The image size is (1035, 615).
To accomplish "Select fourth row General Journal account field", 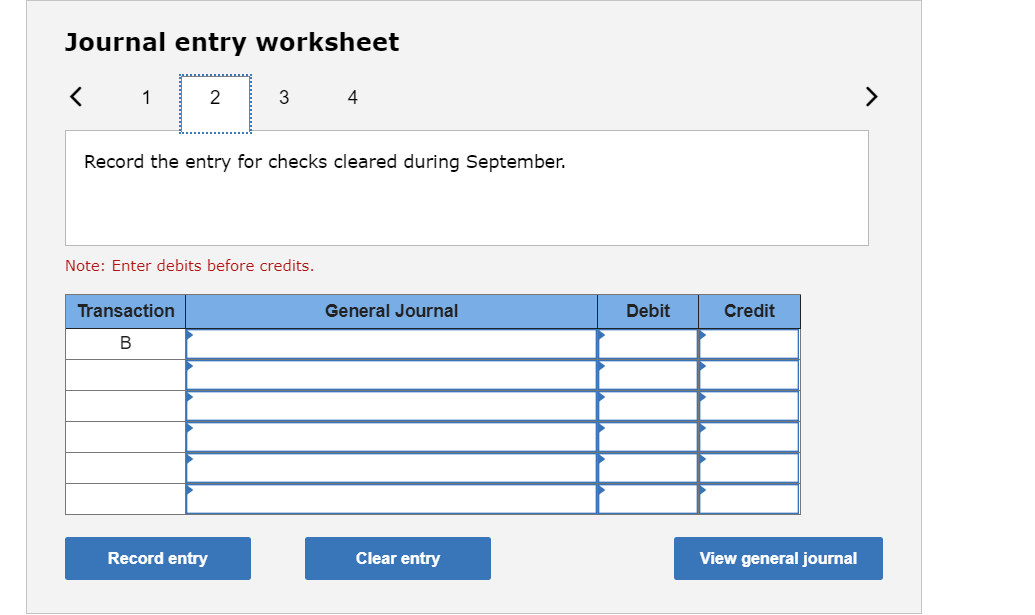I will coord(391,437).
